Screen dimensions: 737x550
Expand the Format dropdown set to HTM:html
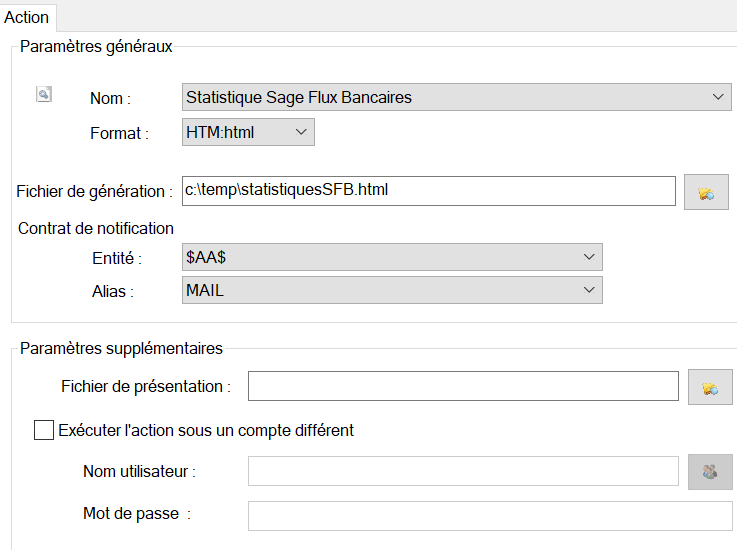[x=248, y=132]
